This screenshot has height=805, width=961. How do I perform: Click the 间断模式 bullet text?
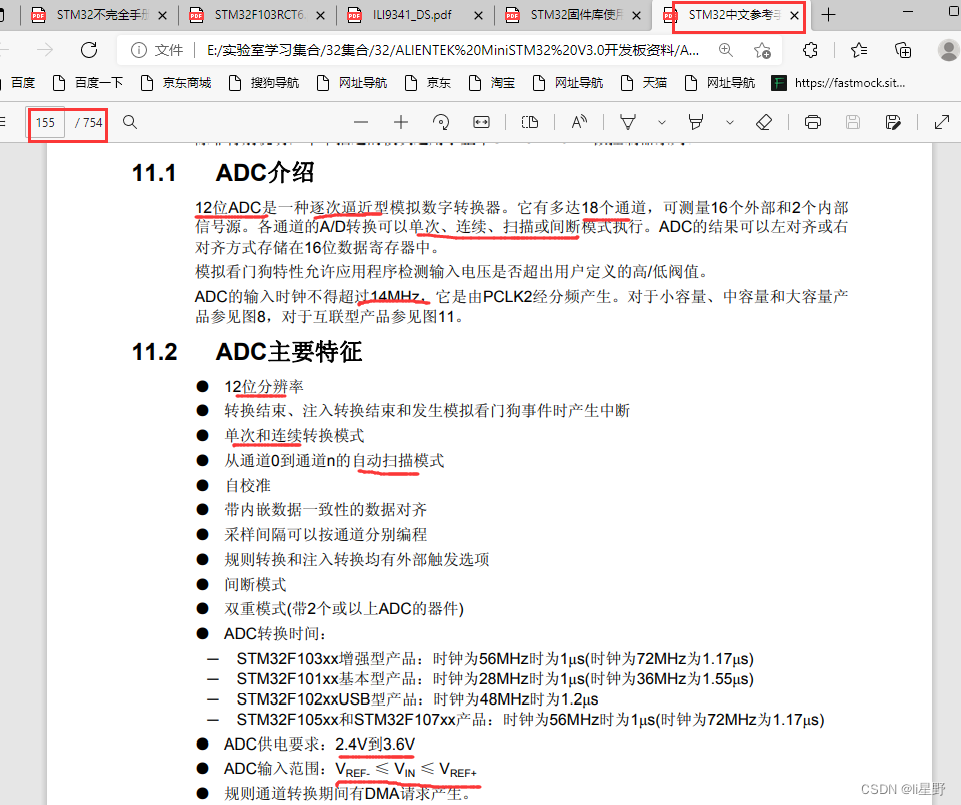(255, 584)
